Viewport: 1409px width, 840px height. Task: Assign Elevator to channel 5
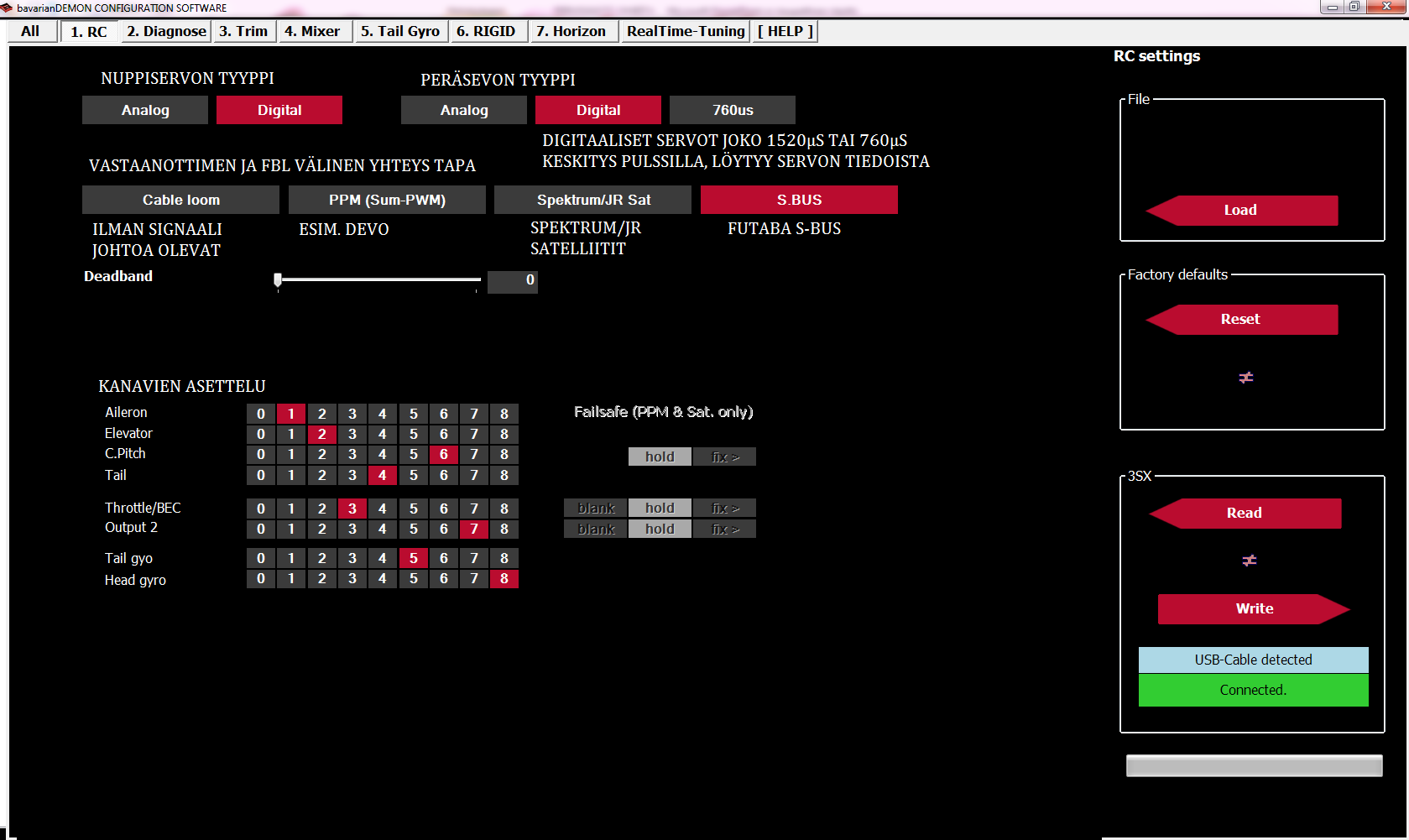414,434
